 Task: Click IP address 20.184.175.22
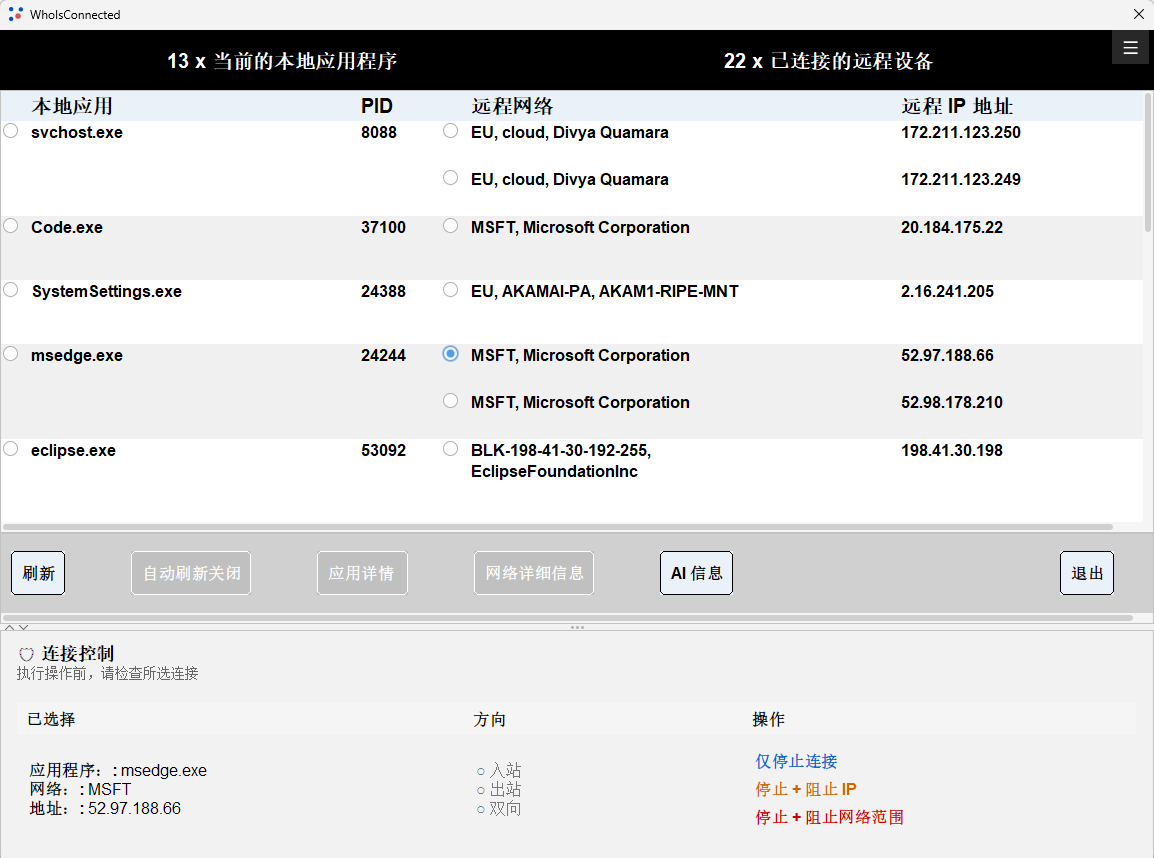click(952, 227)
